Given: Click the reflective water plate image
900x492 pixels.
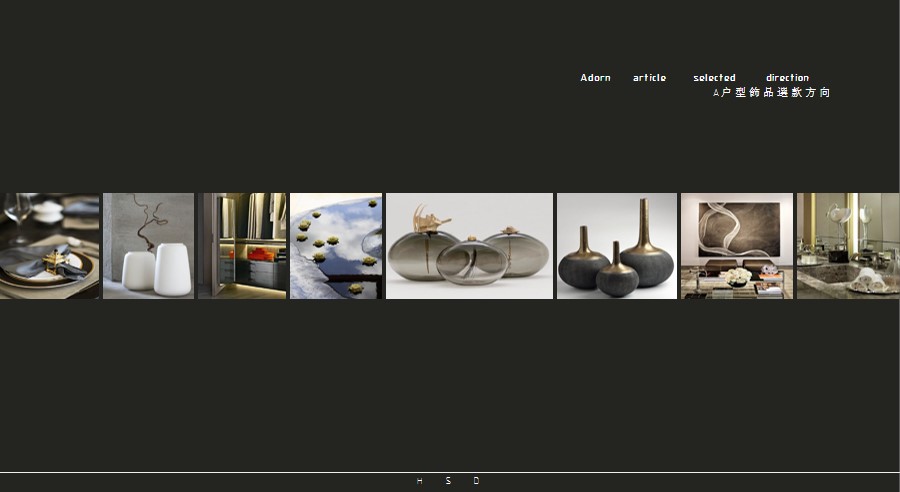Looking at the screenshot, I should pos(336,246).
